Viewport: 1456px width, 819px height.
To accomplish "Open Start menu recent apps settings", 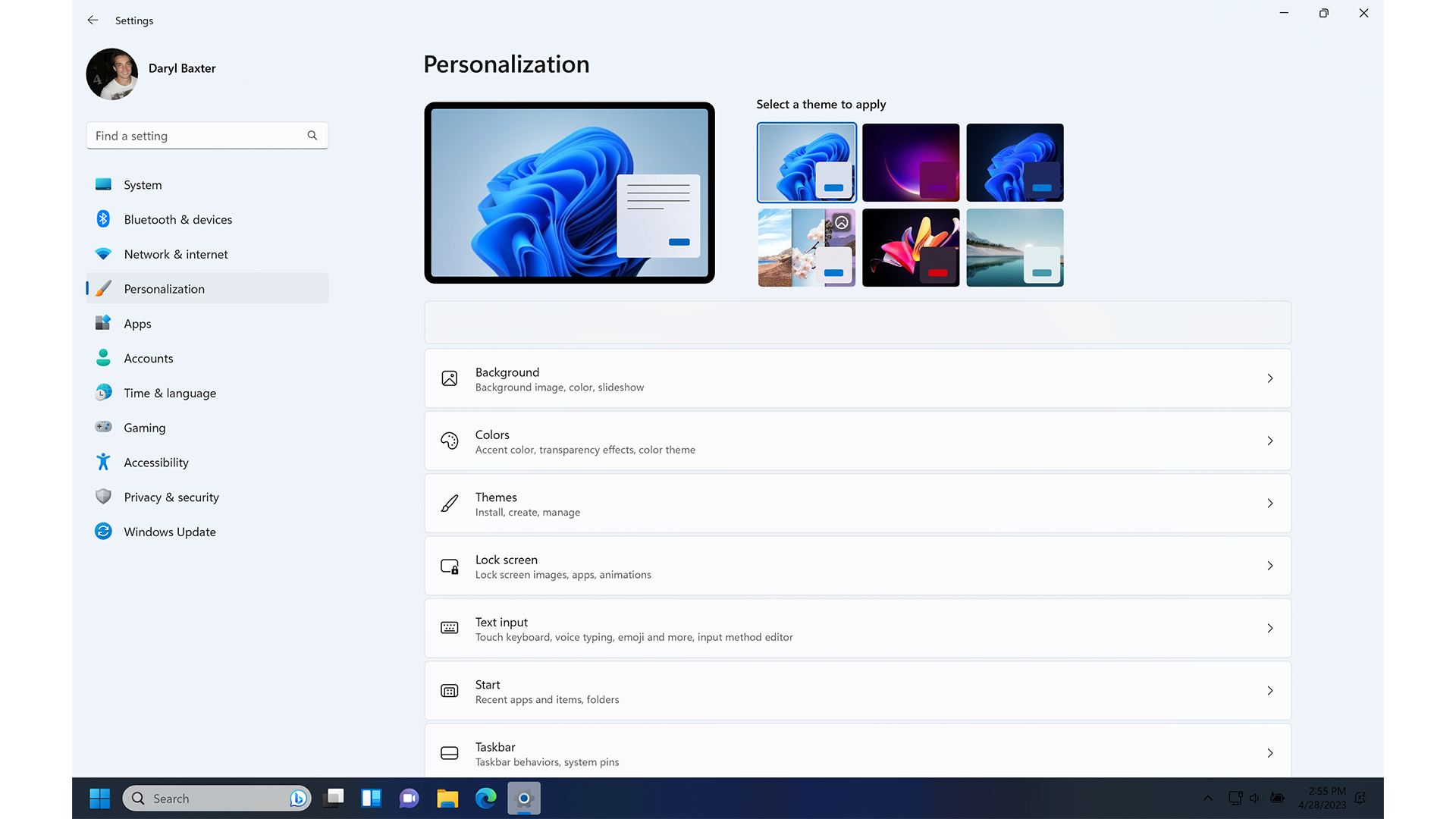I will point(857,690).
